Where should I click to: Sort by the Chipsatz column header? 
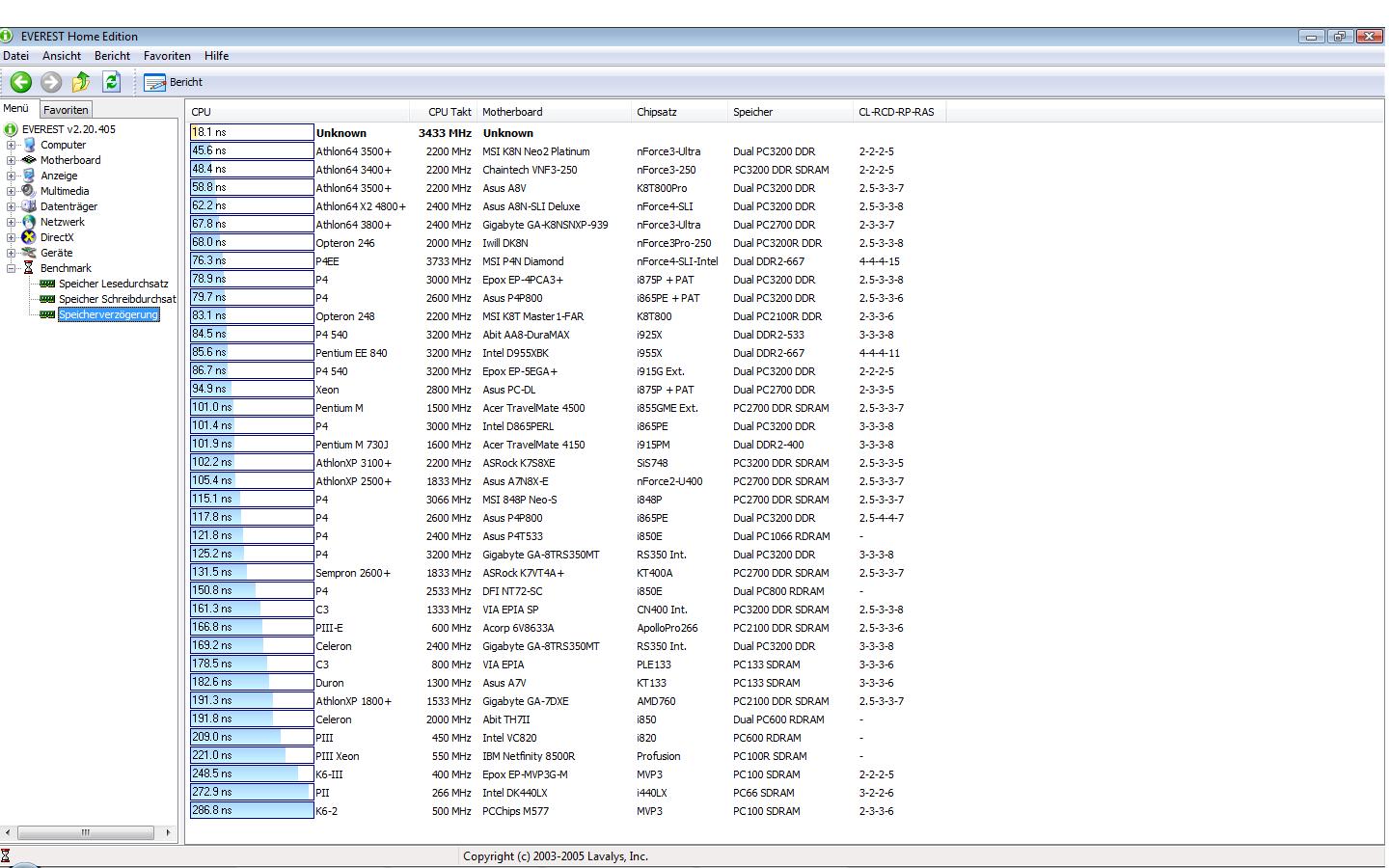(x=679, y=112)
